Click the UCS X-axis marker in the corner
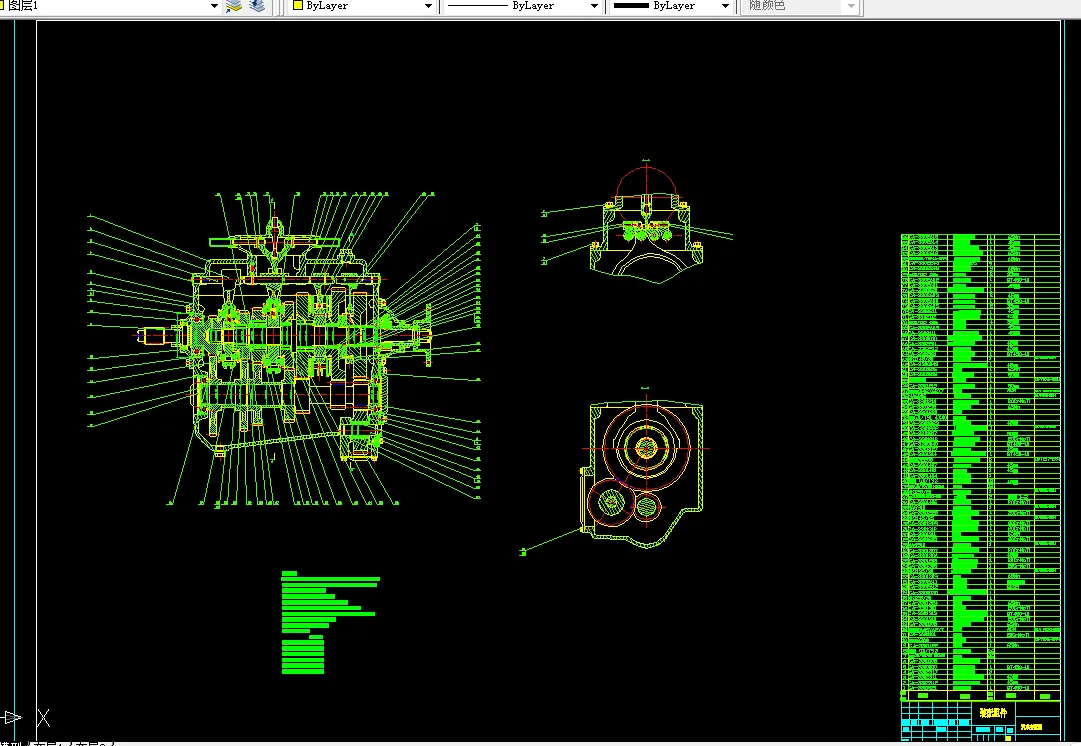Screen dimensions: 1081x746 [43, 718]
